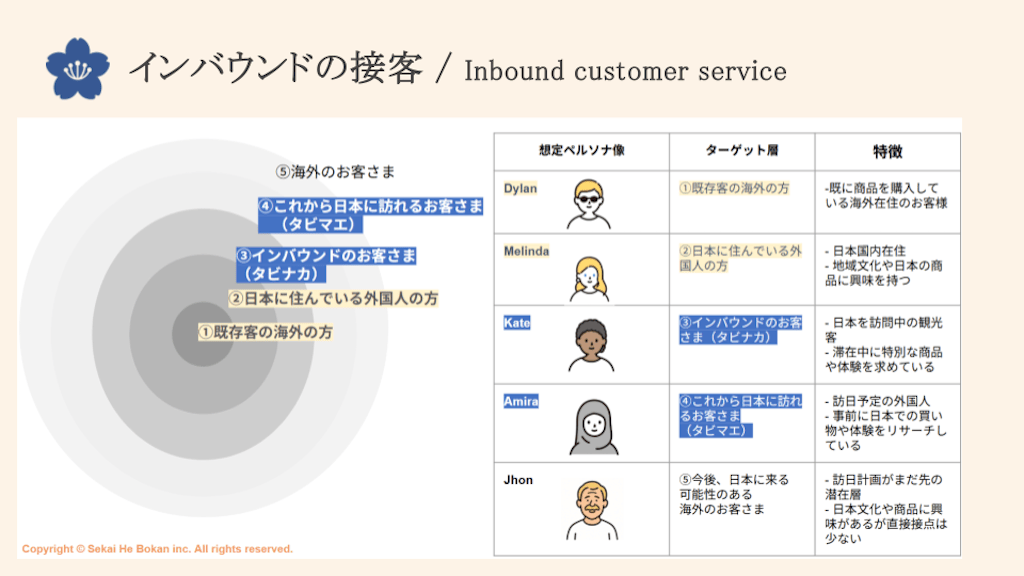This screenshot has width=1024, height=576.
Task: Click the Inbound customer service title
Action: [626, 70]
